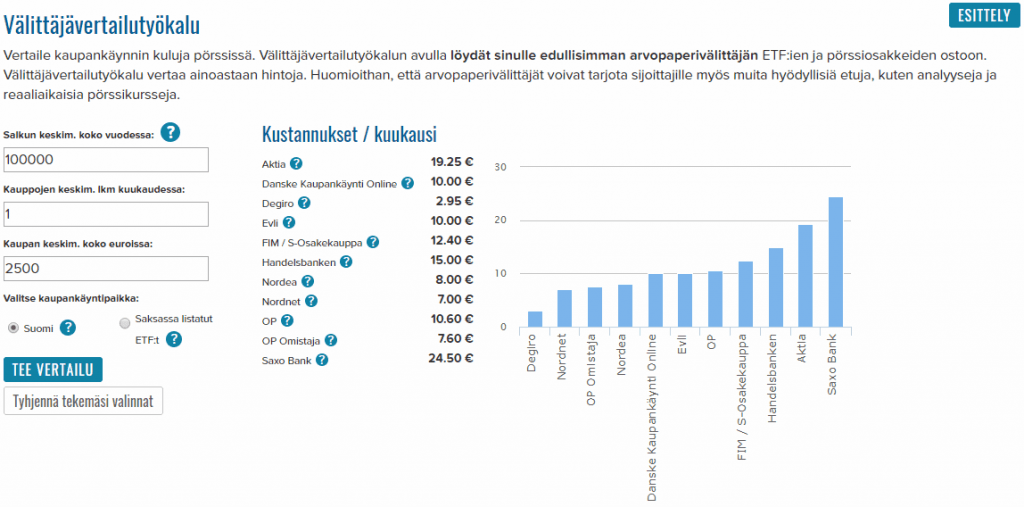Click the help icon beside OP broker row
Viewport: 1024px width, 507px height.
[287, 321]
